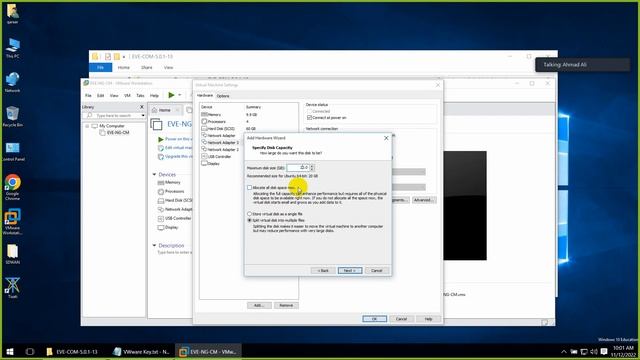The image size is (640, 360).
Task: Click Display under Devices in VMware main window
Action: coord(168,227)
